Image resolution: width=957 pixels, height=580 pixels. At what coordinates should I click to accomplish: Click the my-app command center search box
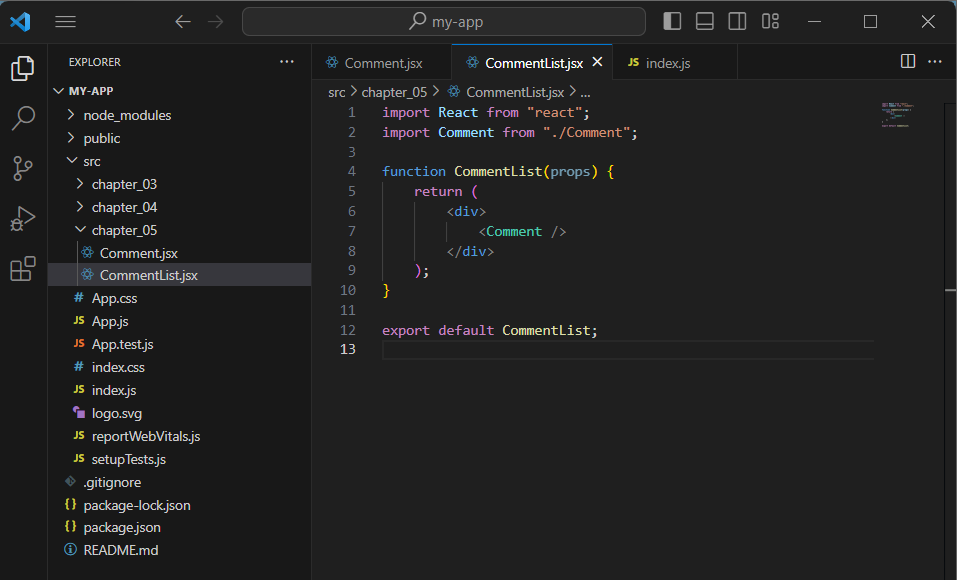(444, 22)
